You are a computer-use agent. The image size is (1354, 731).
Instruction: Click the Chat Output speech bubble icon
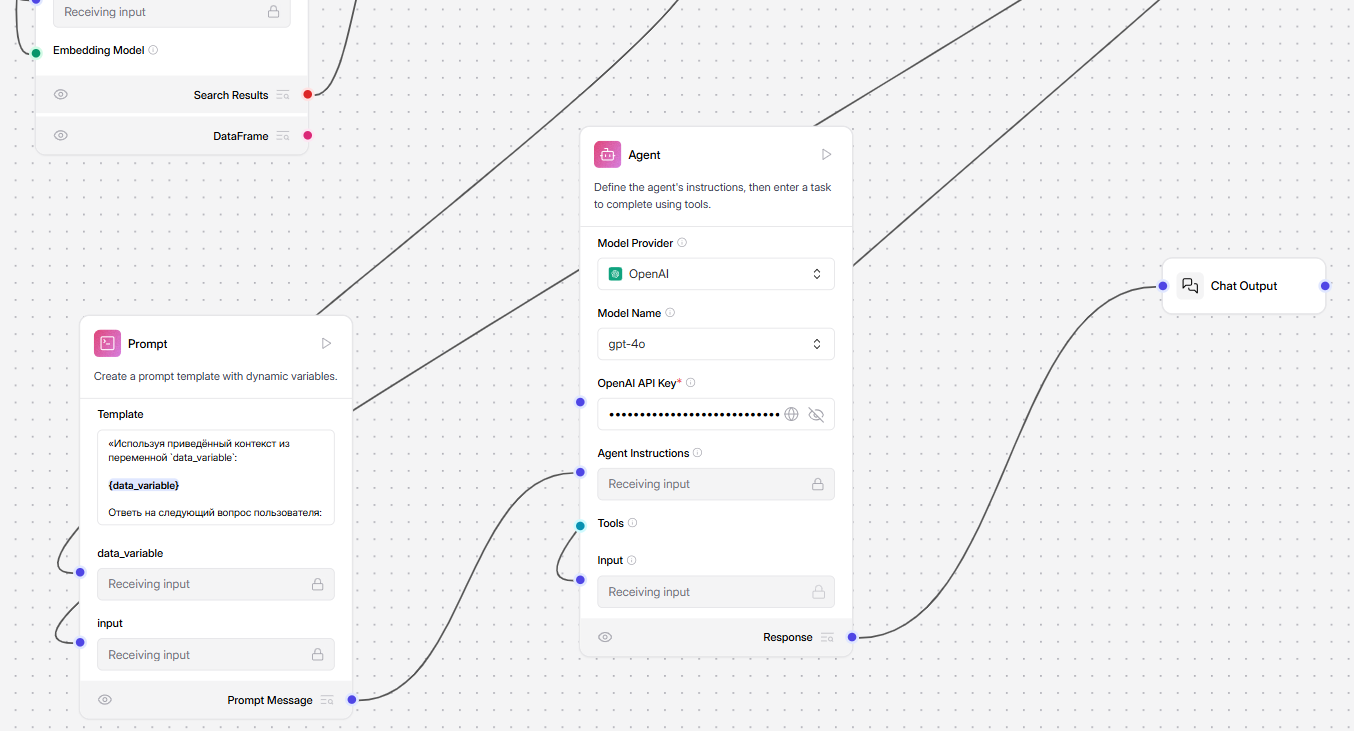pyautogui.click(x=1190, y=286)
